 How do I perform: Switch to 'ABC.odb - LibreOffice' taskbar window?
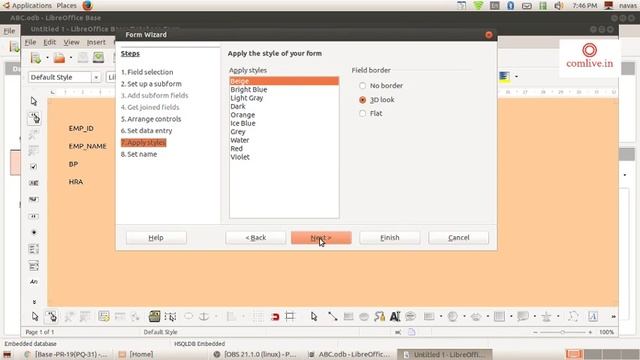point(350,354)
